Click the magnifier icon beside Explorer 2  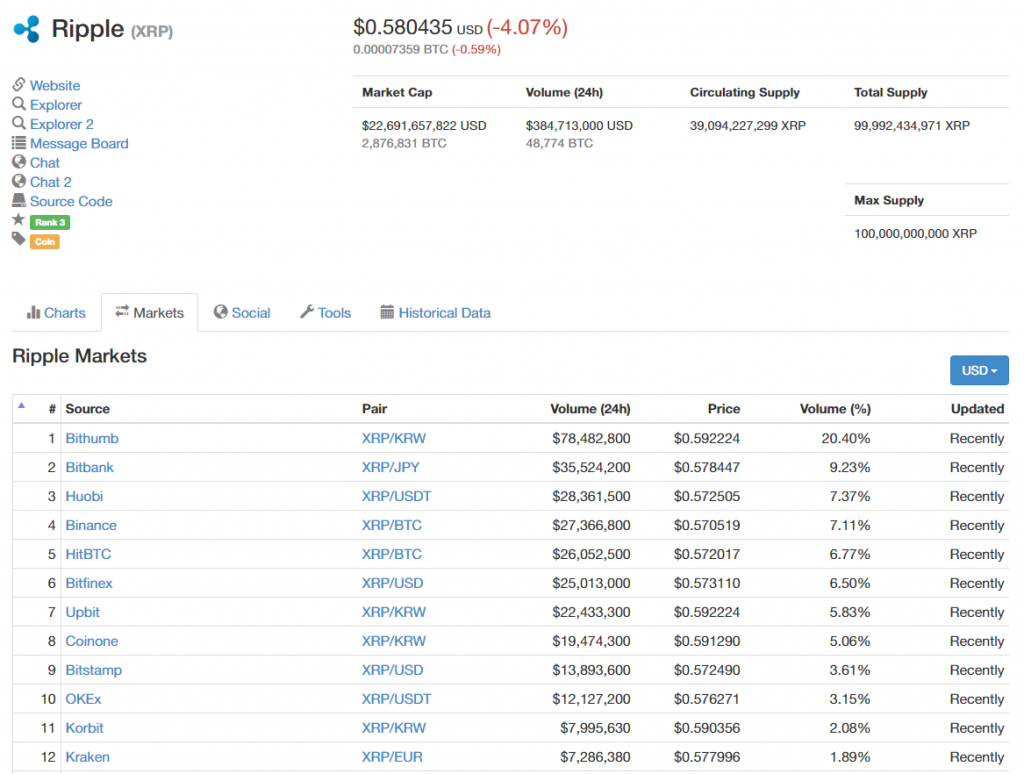tap(19, 123)
